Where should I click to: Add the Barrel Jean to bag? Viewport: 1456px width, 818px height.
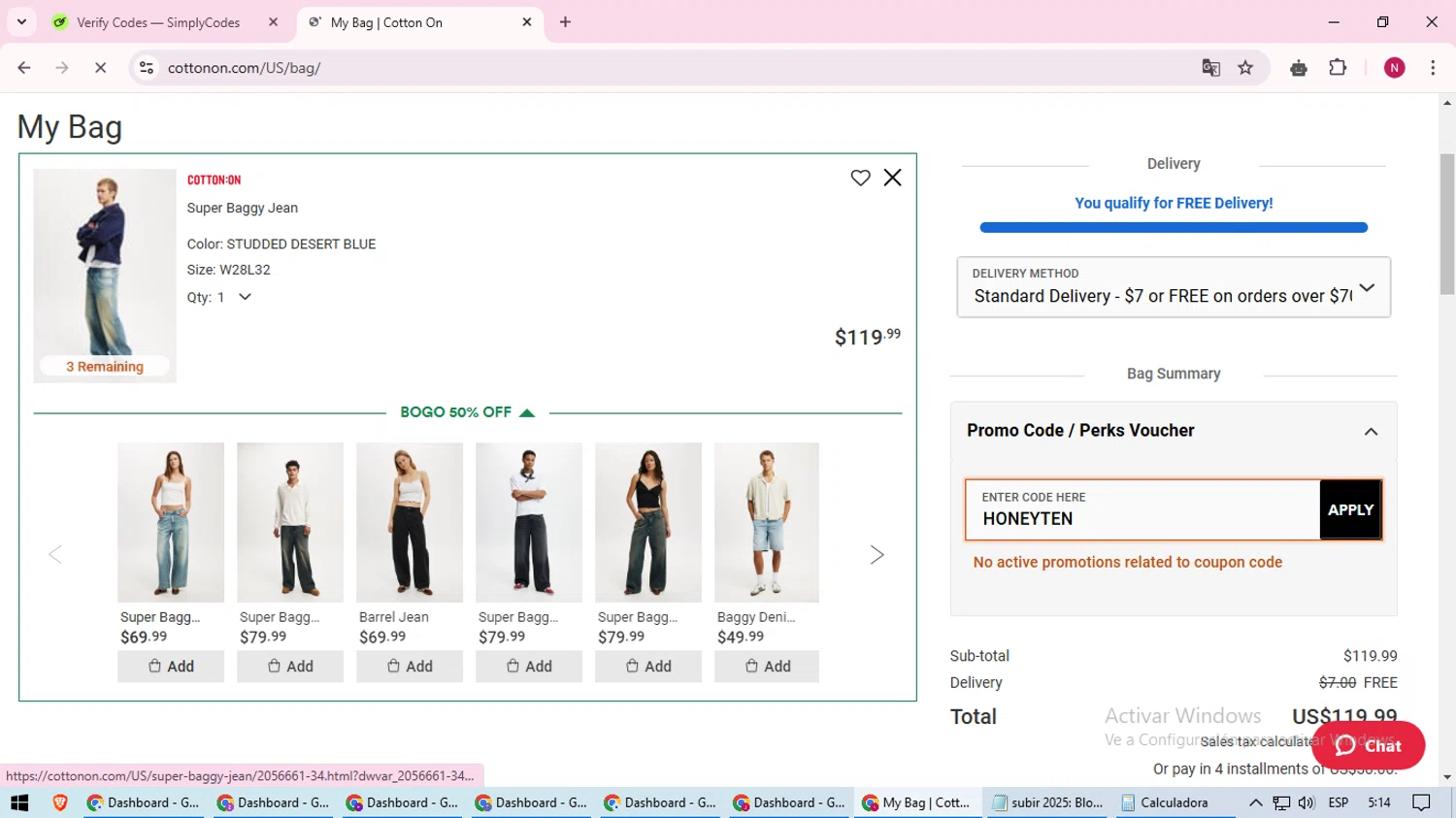pos(410,667)
